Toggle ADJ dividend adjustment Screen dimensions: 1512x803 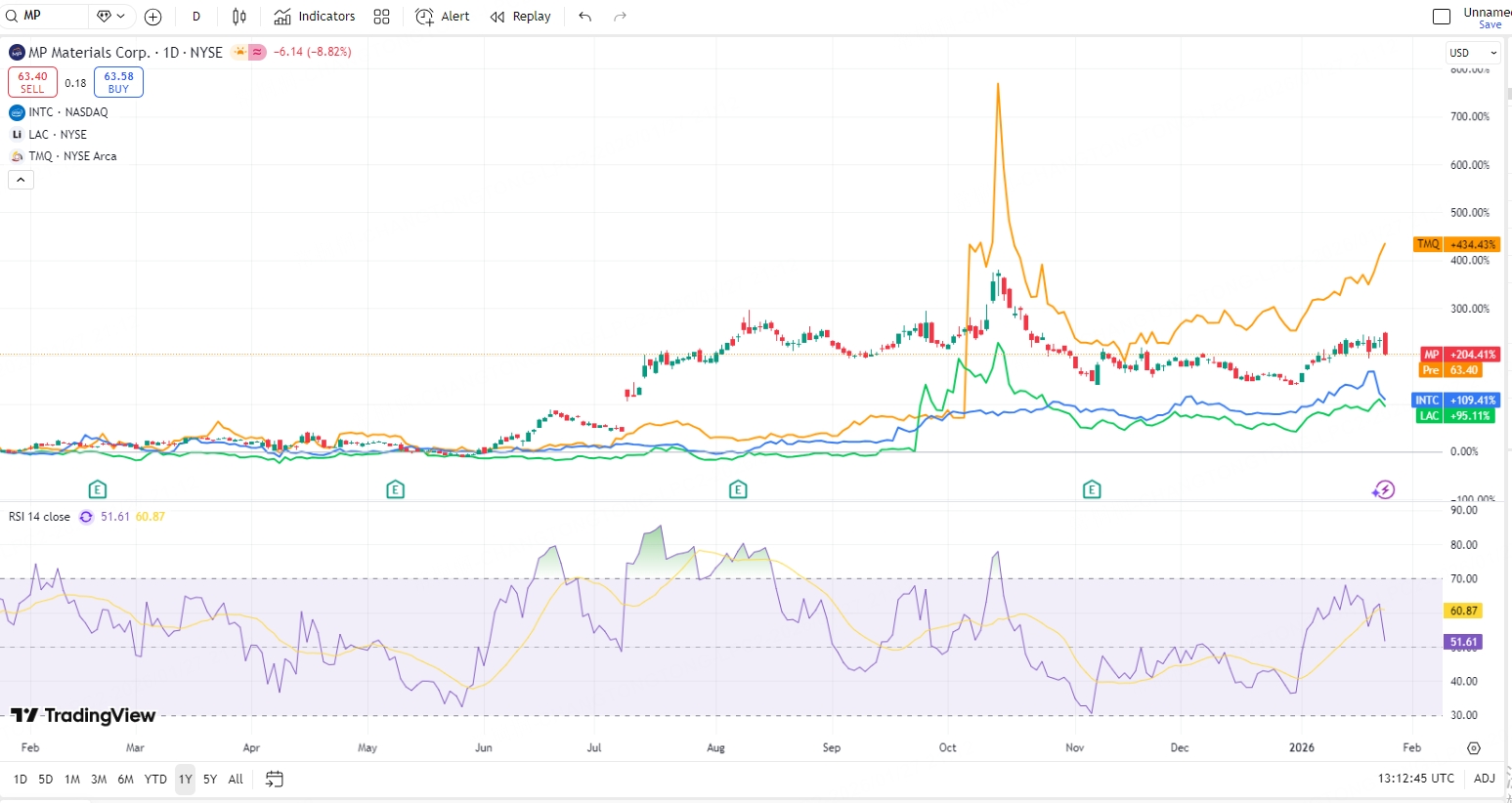point(1485,779)
